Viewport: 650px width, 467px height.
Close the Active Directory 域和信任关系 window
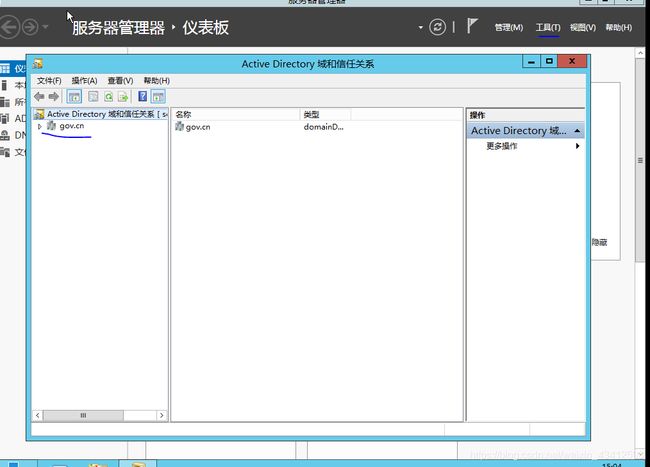pyautogui.click(x=572, y=61)
